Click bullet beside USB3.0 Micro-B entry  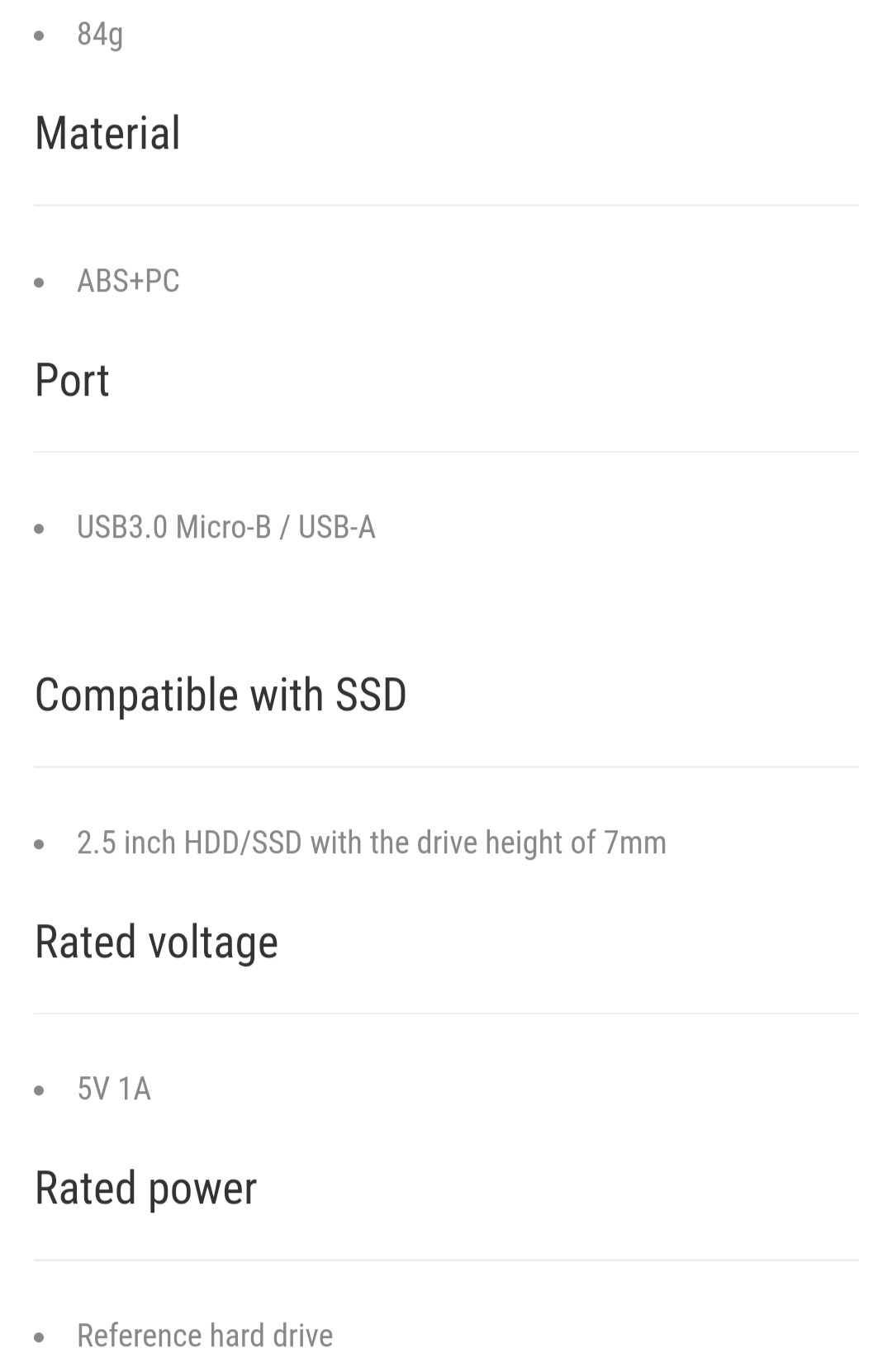pyautogui.click(x=39, y=529)
